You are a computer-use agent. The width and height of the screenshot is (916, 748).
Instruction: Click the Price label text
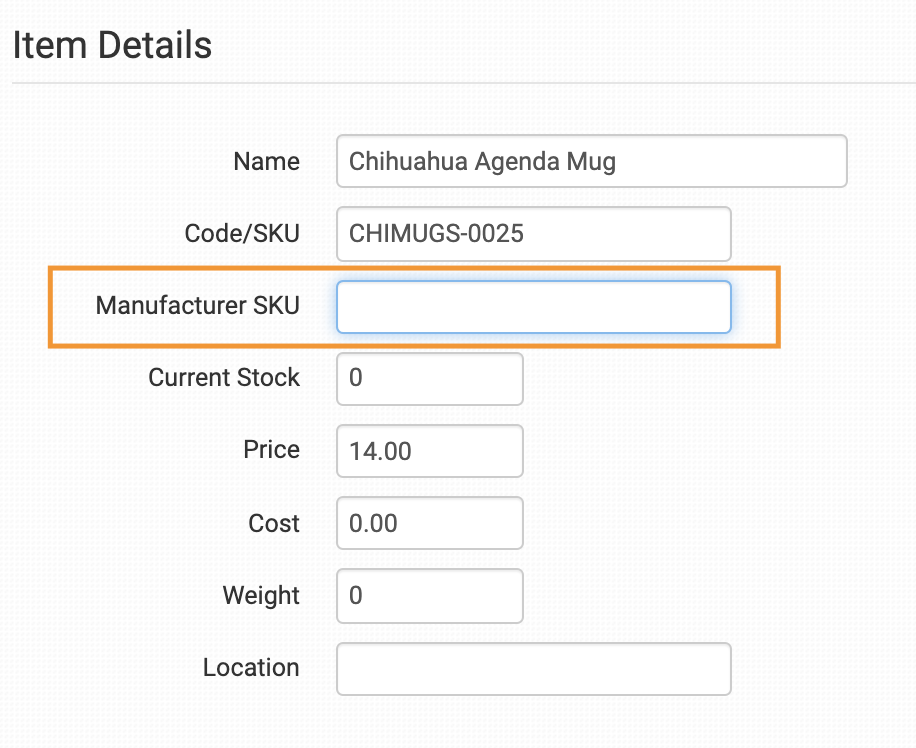click(271, 450)
